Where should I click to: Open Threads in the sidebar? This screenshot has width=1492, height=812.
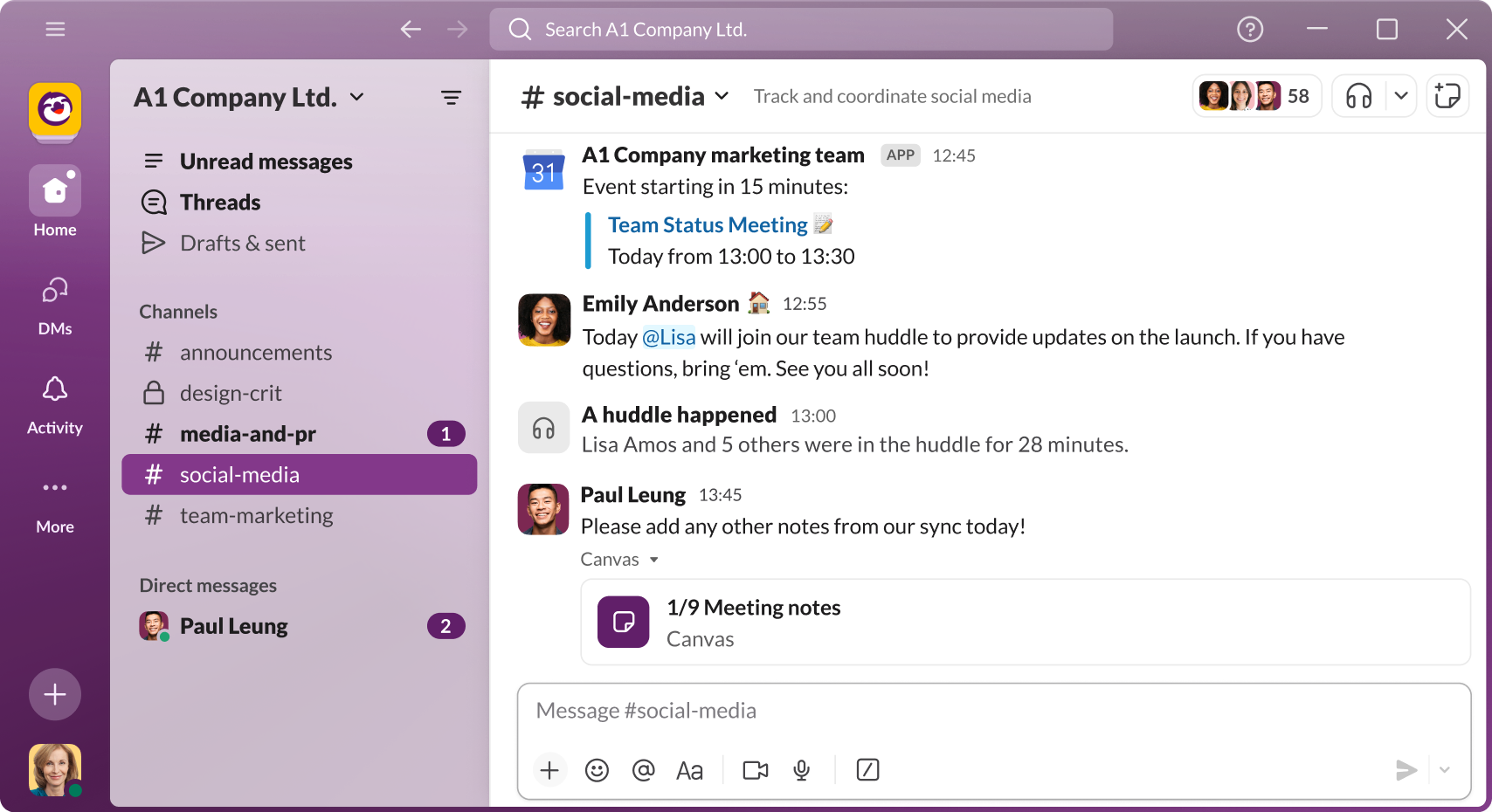coord(219,202)
